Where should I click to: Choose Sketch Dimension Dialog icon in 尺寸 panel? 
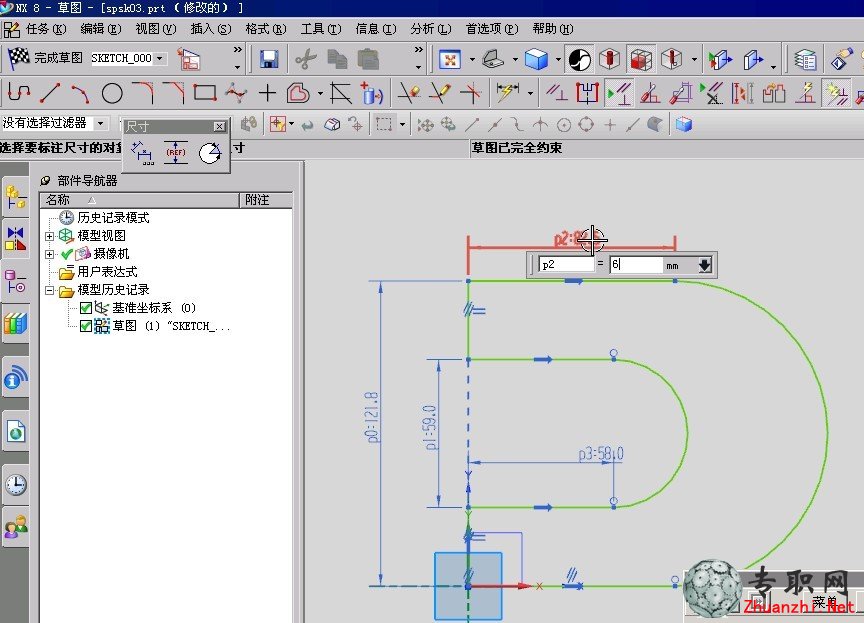(142, 153)
